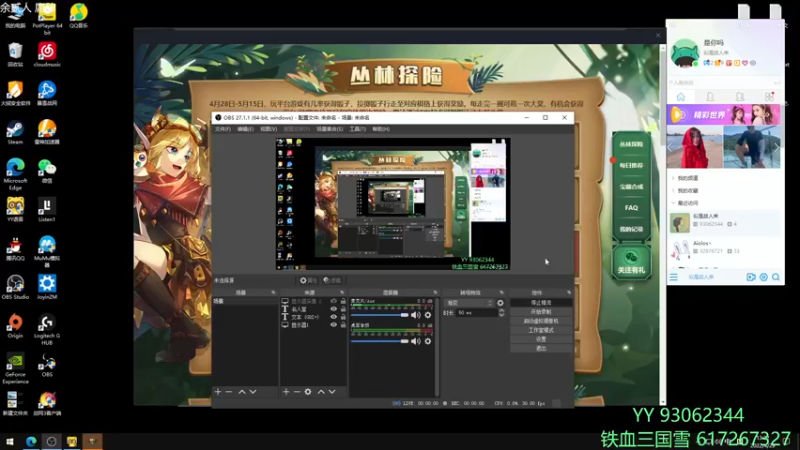This screenshot has height=450, width=800.
Task: Open OBS 工具(T) menu
Action: 357,129
